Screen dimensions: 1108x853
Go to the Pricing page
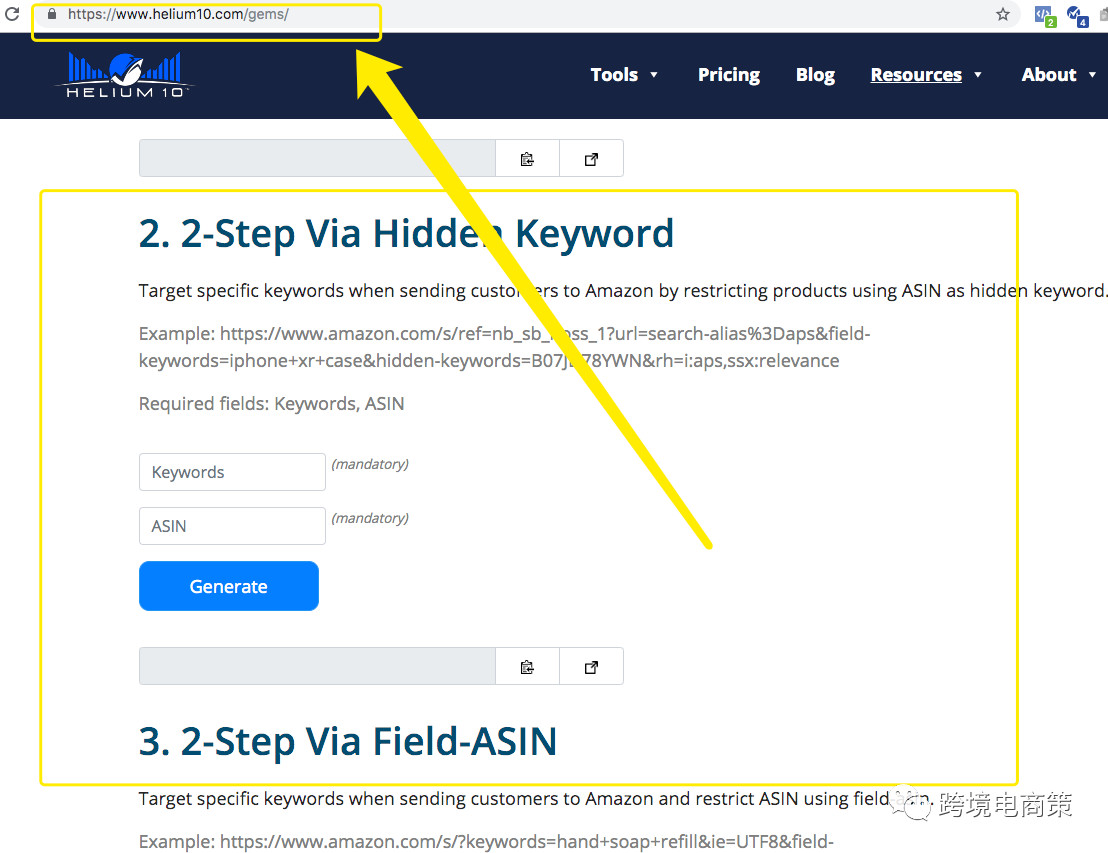point(729,75)
